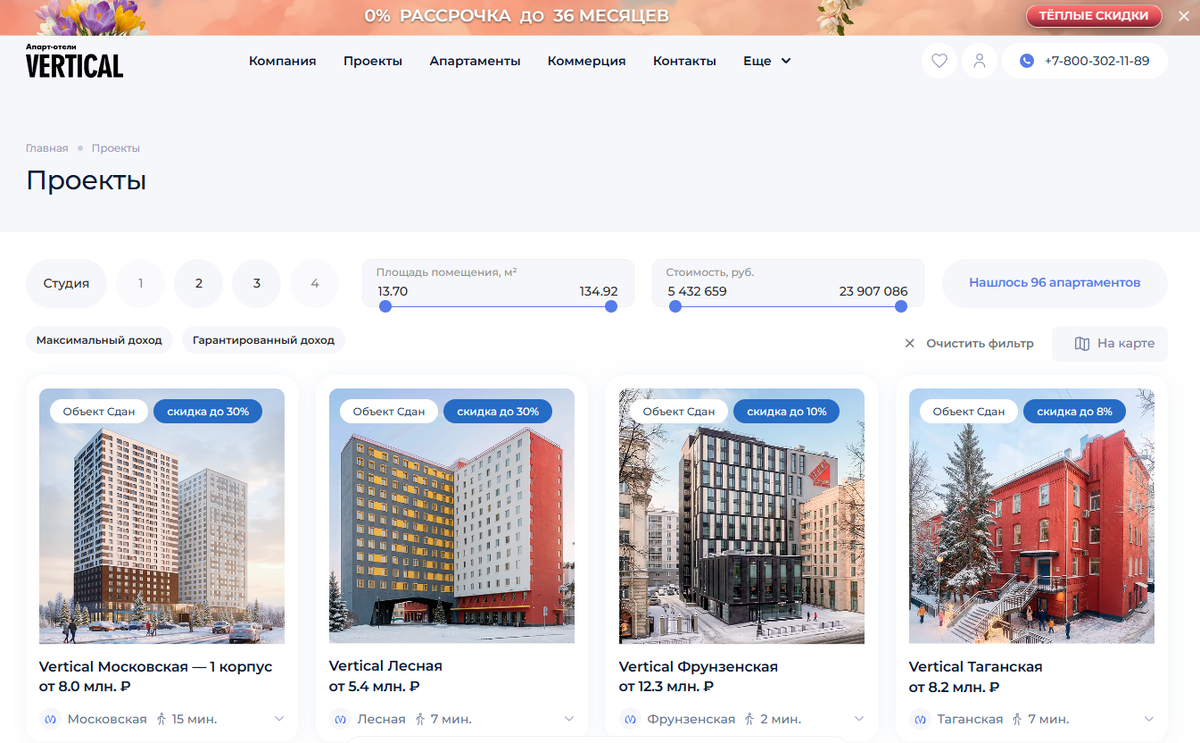Open the Проекты menu item

point(373,61)
